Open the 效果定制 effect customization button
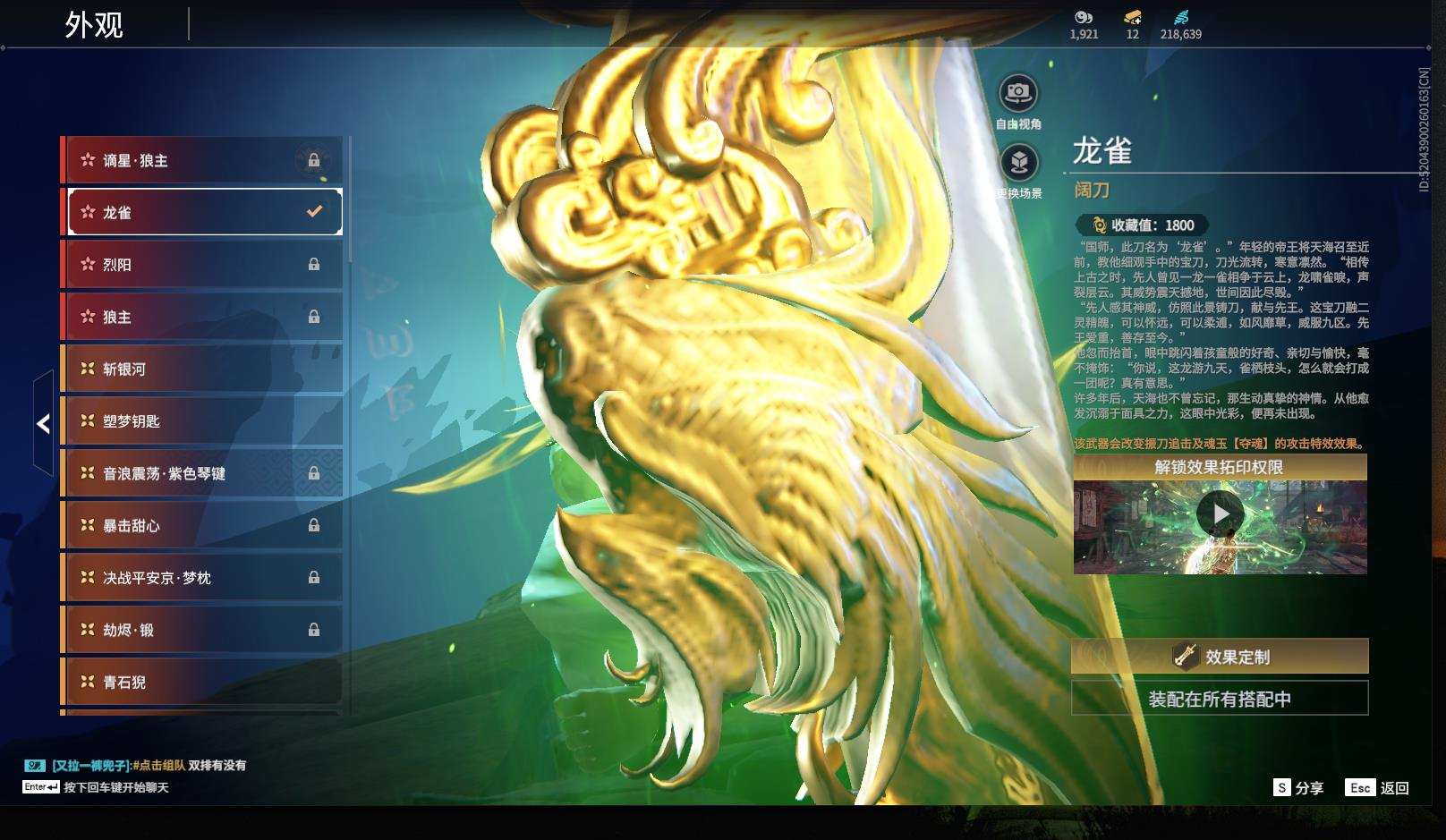Screen dimensions: 1446x840 tap(1220, 656)
